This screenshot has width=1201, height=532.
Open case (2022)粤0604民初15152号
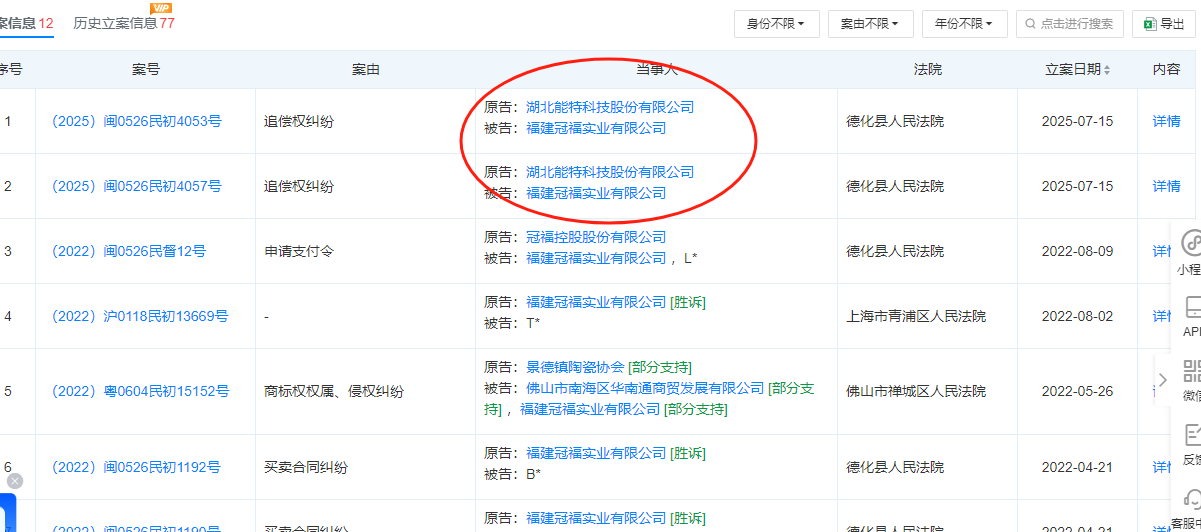pos(140,392)
